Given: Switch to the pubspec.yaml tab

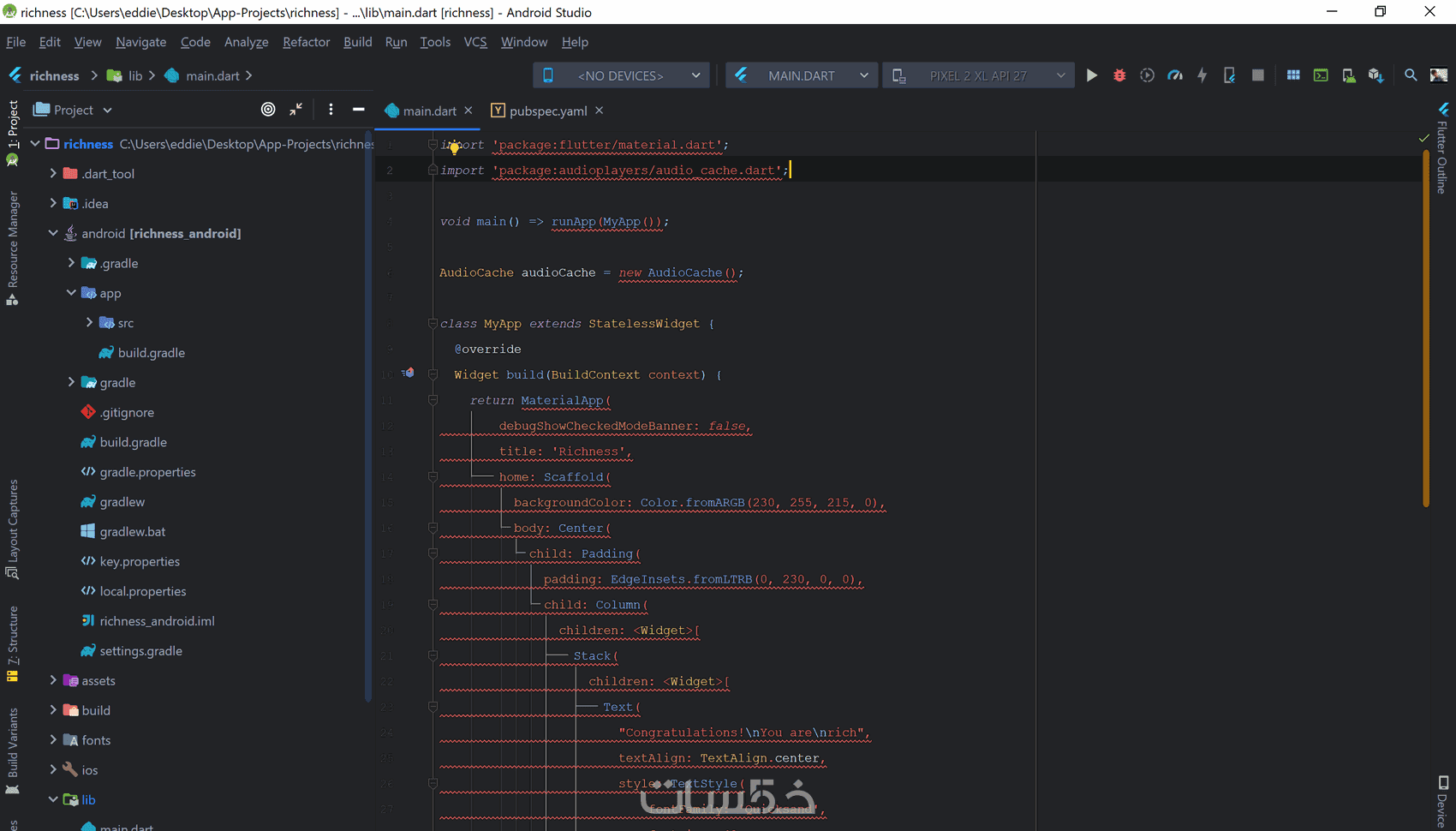Looking at the screenshot, I should pyautogui.click(x=547, y=111).
